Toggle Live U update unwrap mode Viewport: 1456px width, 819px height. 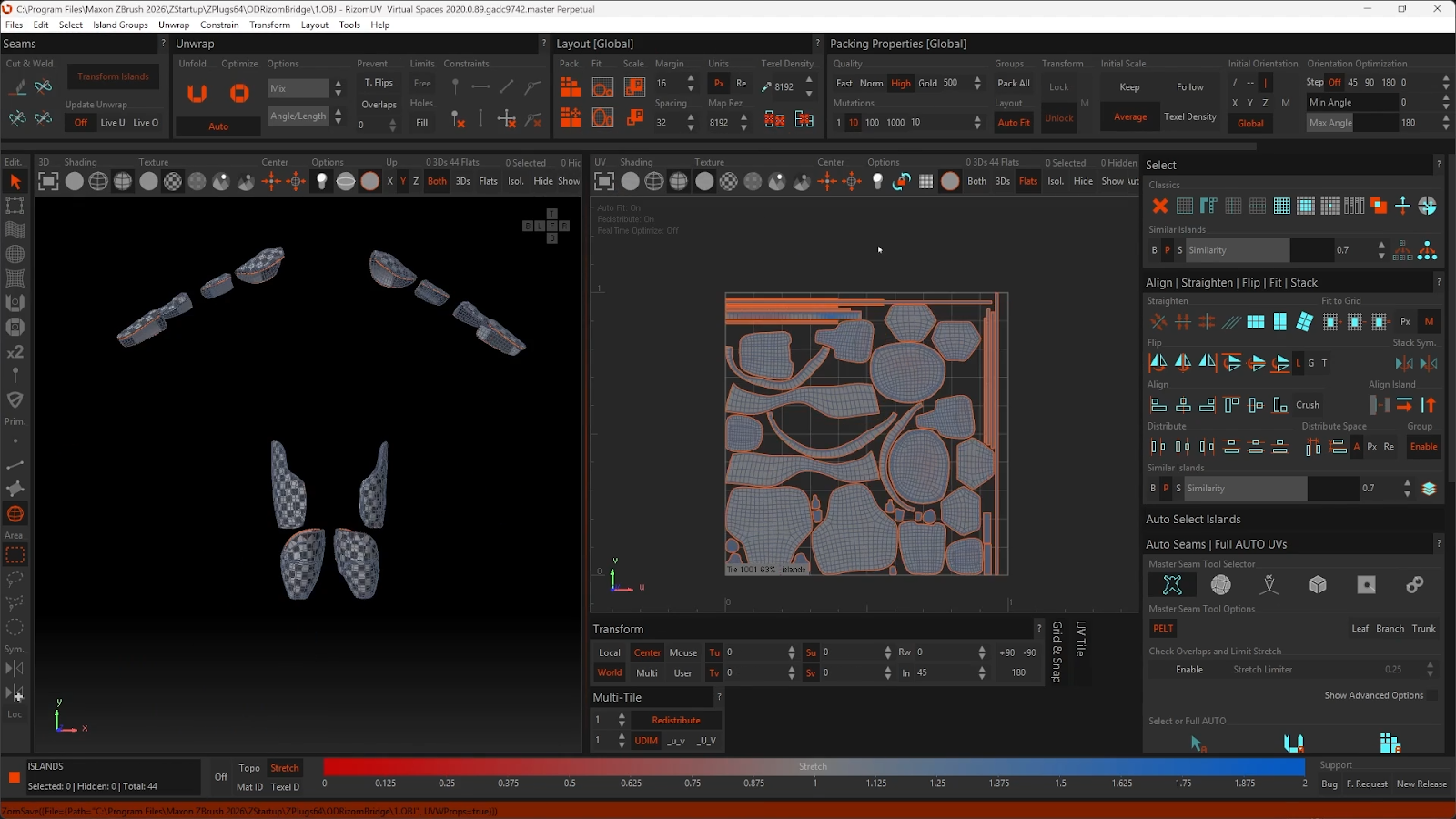(x=113, y=123)
